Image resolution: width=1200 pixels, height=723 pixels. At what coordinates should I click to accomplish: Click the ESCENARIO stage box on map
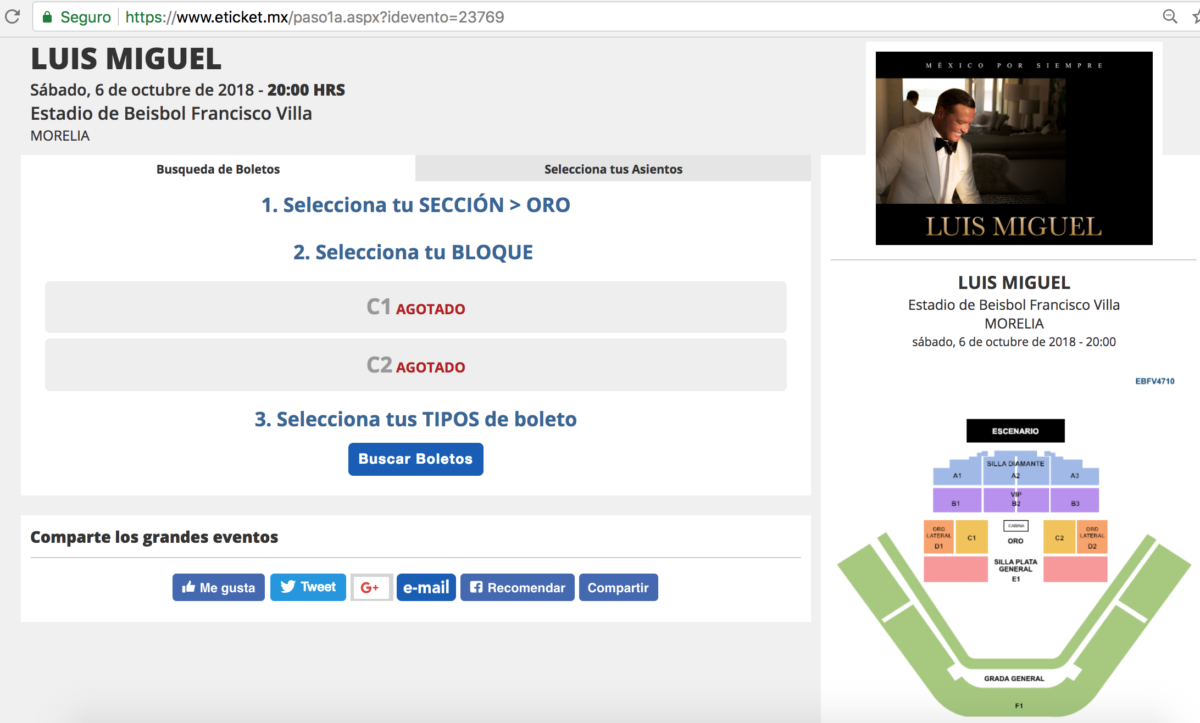[1015, 431]
